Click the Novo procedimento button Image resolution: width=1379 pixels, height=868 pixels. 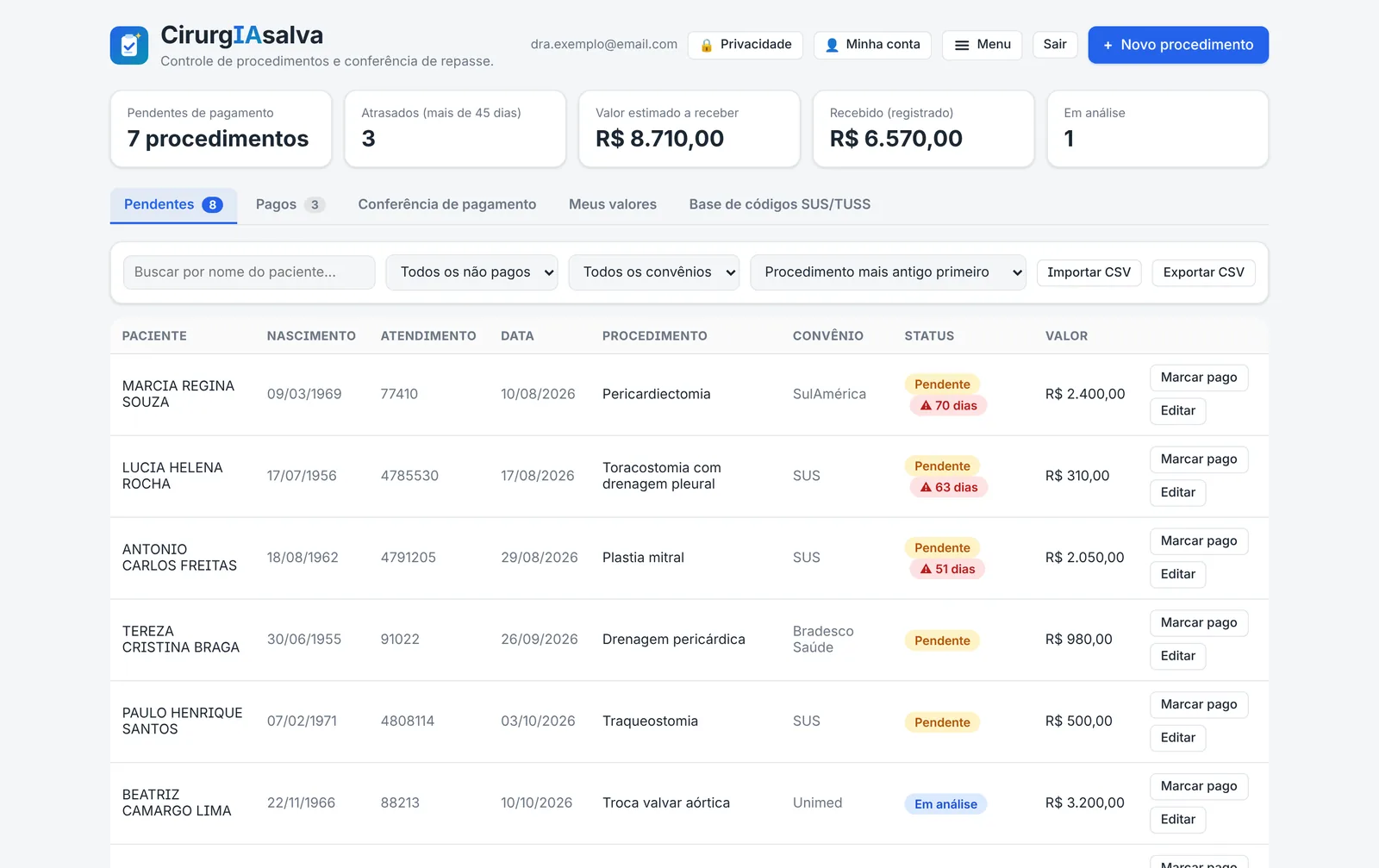(1178, 45)
